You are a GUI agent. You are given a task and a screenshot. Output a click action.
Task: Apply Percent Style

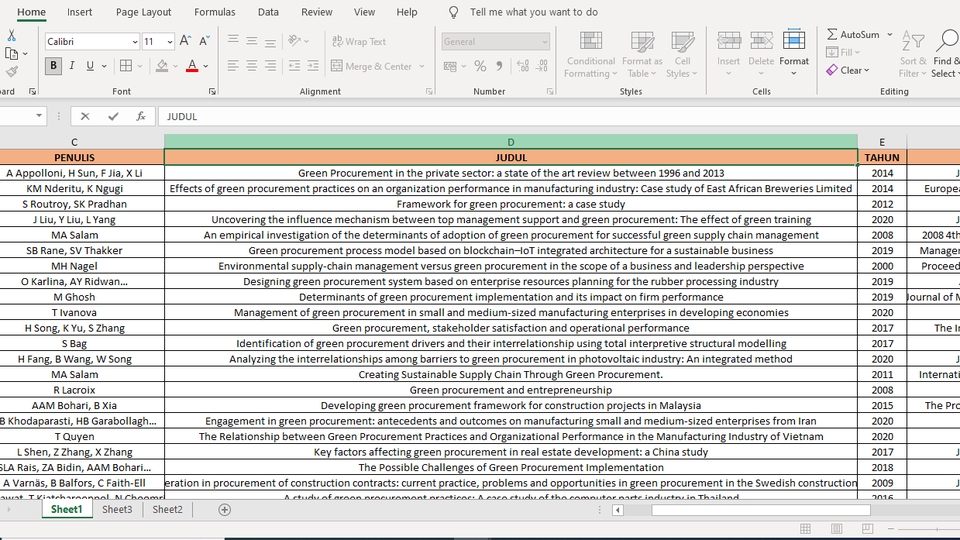[x=481, y=66]
